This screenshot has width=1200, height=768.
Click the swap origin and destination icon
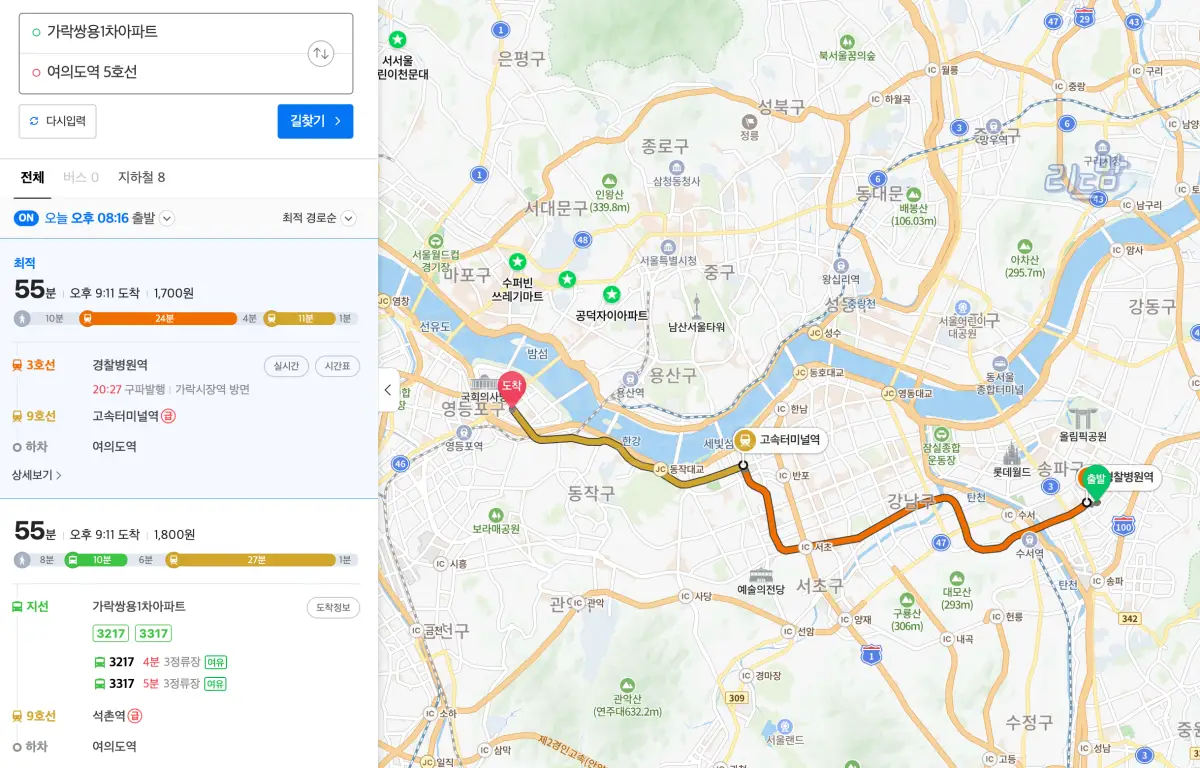click(320, 53)
